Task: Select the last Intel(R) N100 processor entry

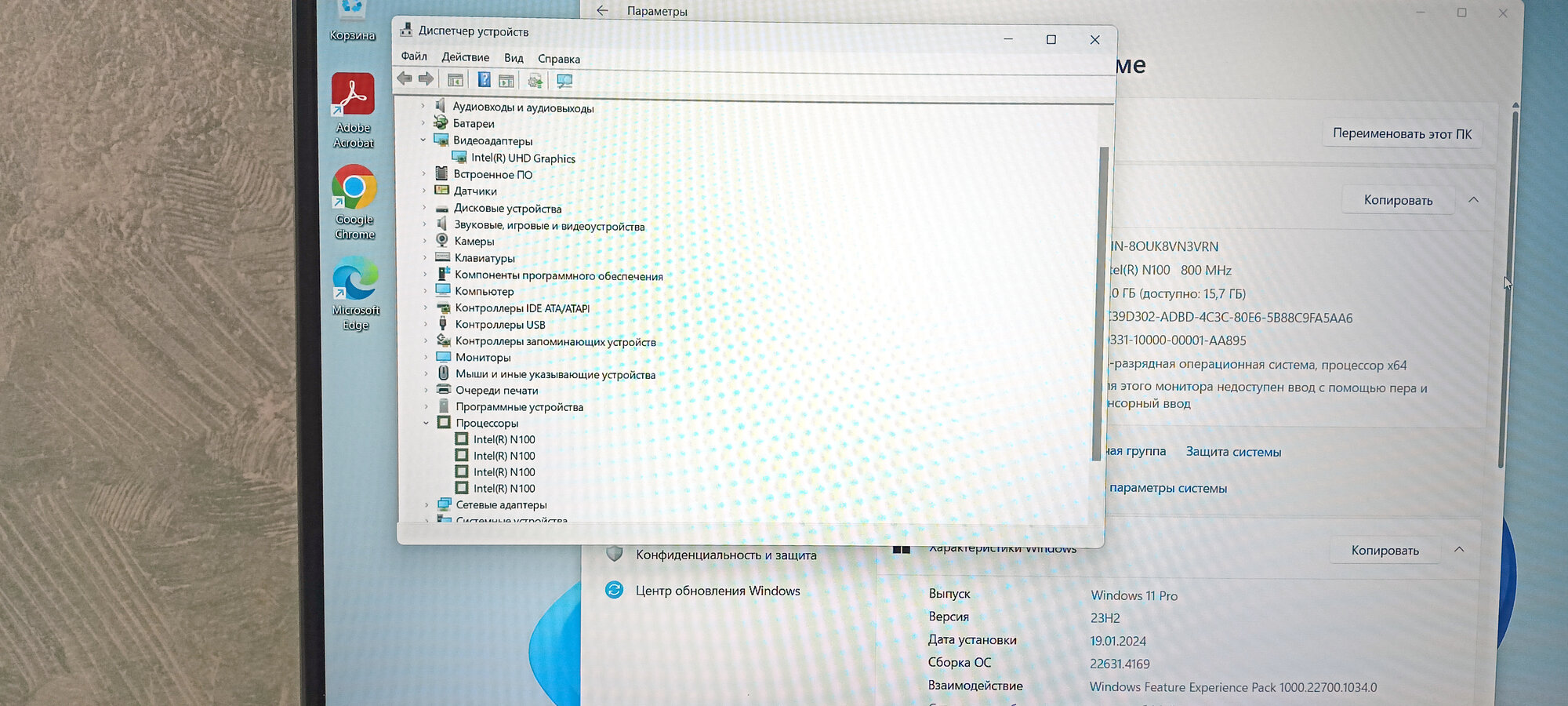Action: tap(504, 488)
